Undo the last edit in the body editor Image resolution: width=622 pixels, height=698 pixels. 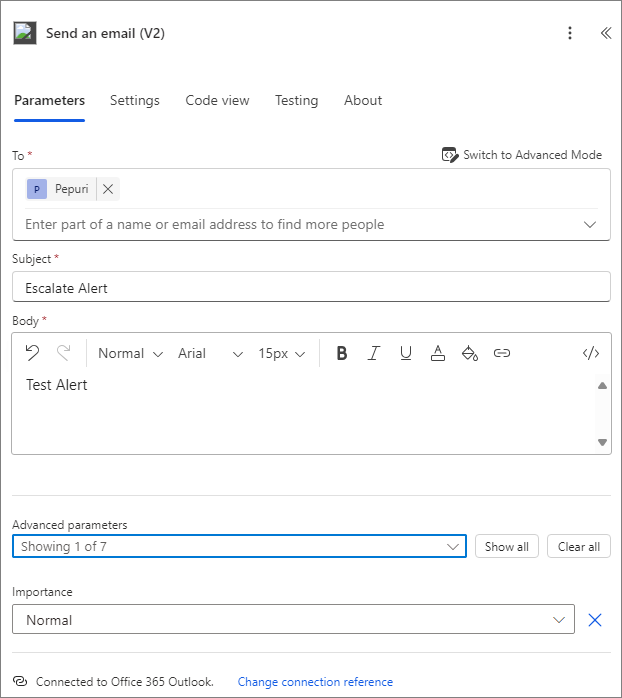32,353
